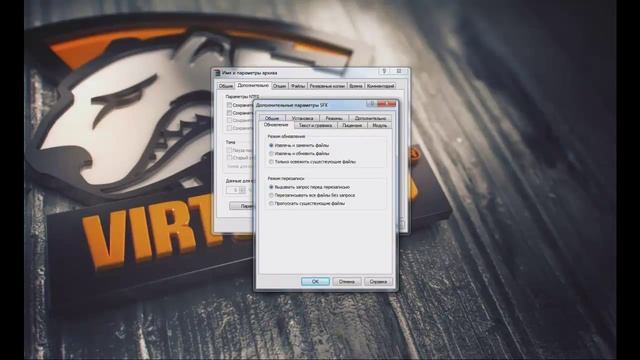This screenshot has height=360, width=640.
Task: Confirm with the OK button
Action: coord(315,282)
